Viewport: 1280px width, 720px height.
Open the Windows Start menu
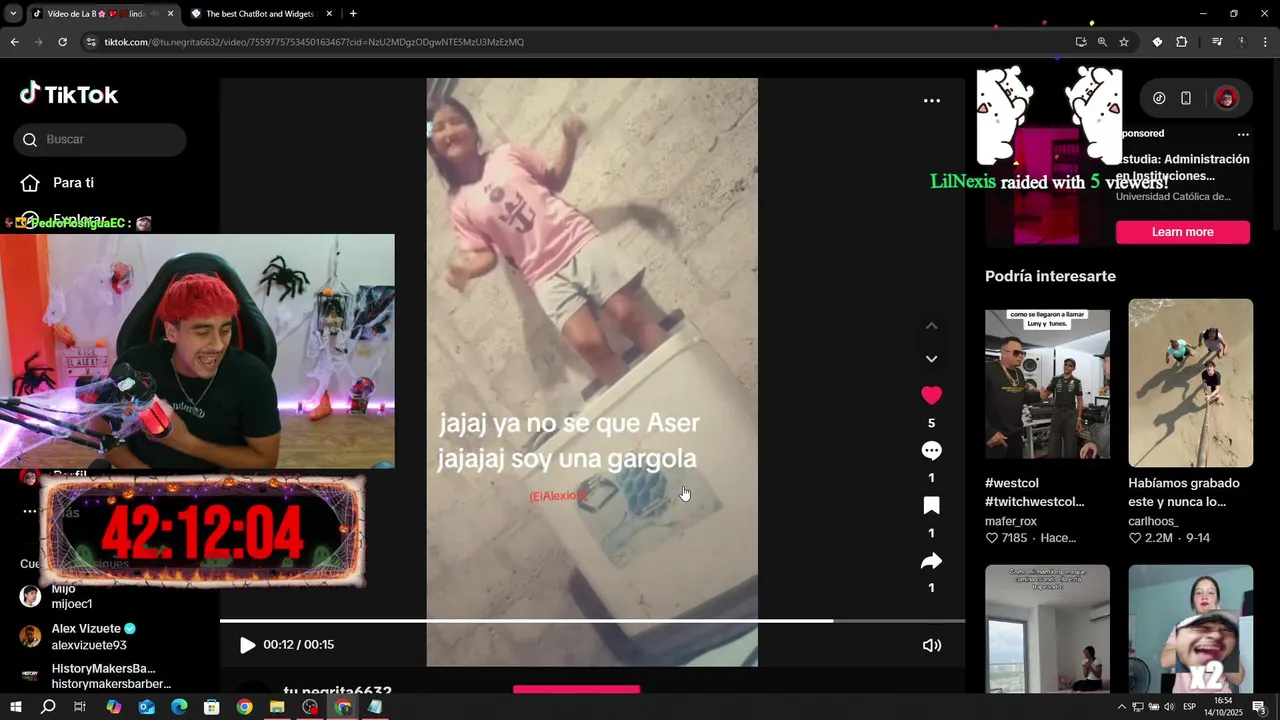(x=15, y=707)
